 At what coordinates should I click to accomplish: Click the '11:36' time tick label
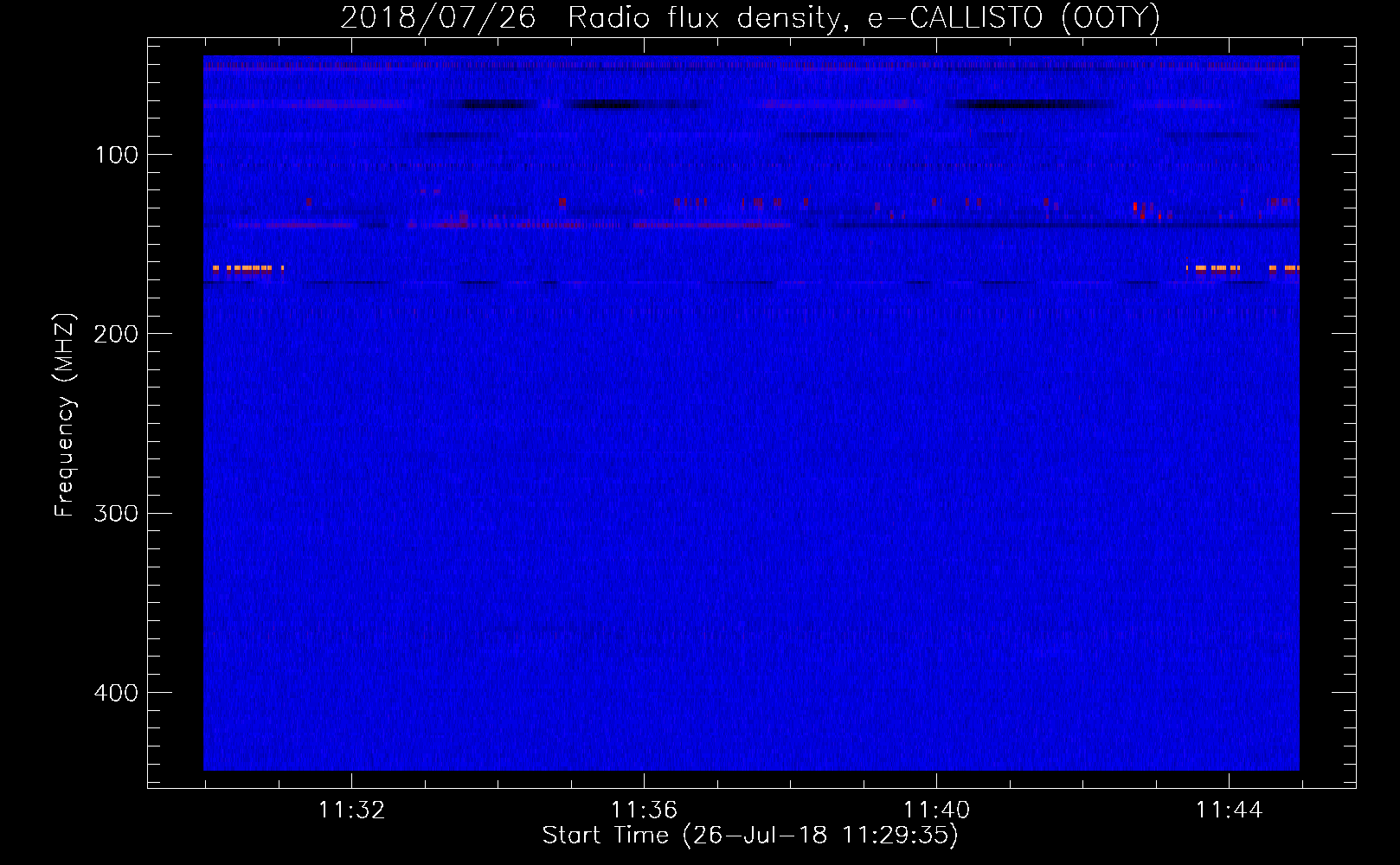tap(644, 811)
